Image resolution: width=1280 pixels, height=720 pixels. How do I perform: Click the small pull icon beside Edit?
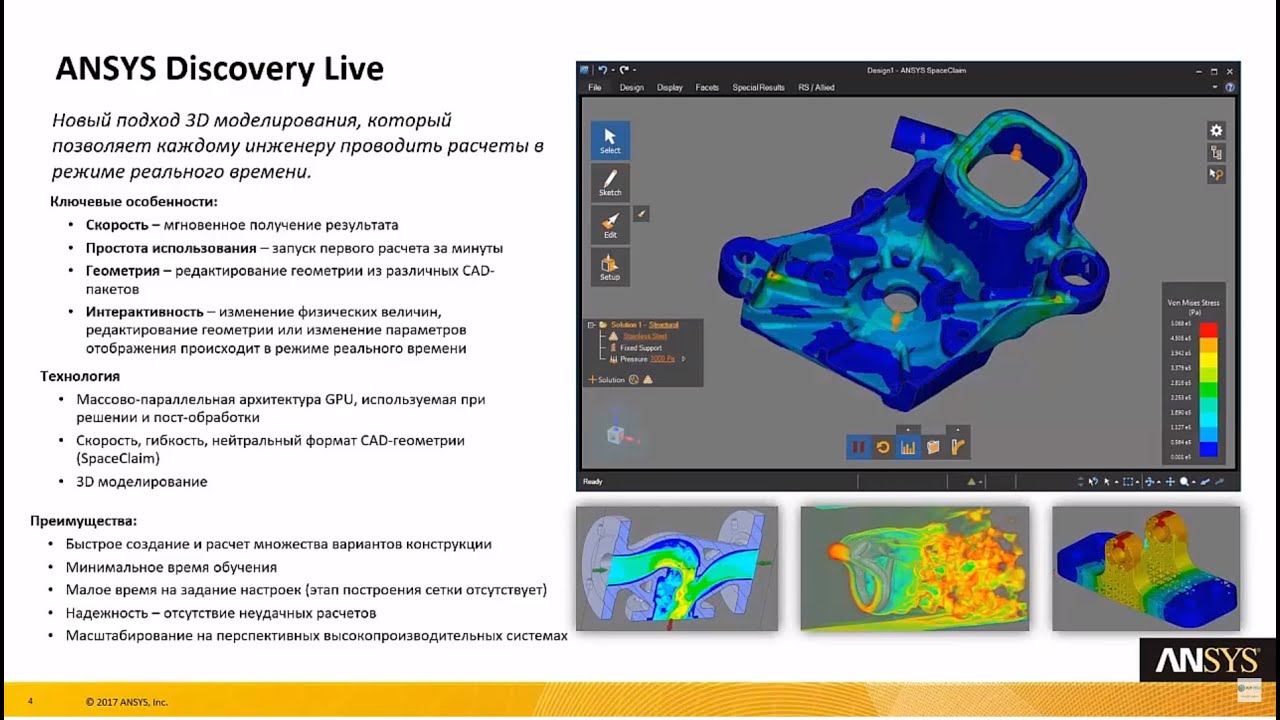coord(642,213)
